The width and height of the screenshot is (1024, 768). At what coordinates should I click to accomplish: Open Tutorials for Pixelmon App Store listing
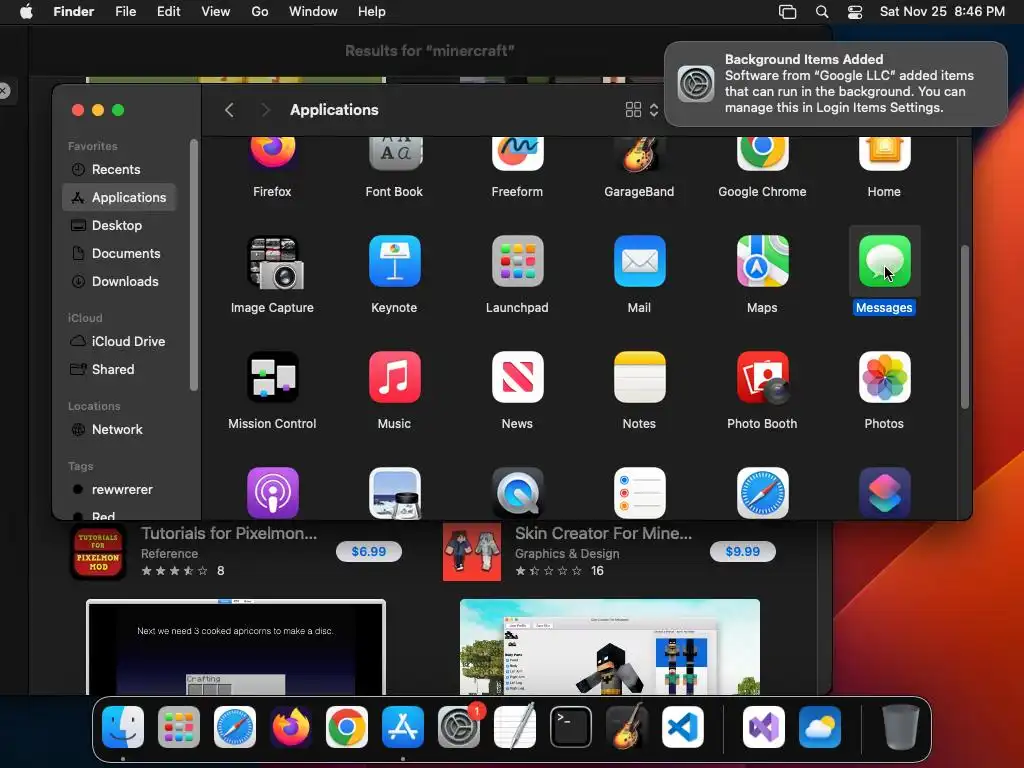[x=229, y=534]
